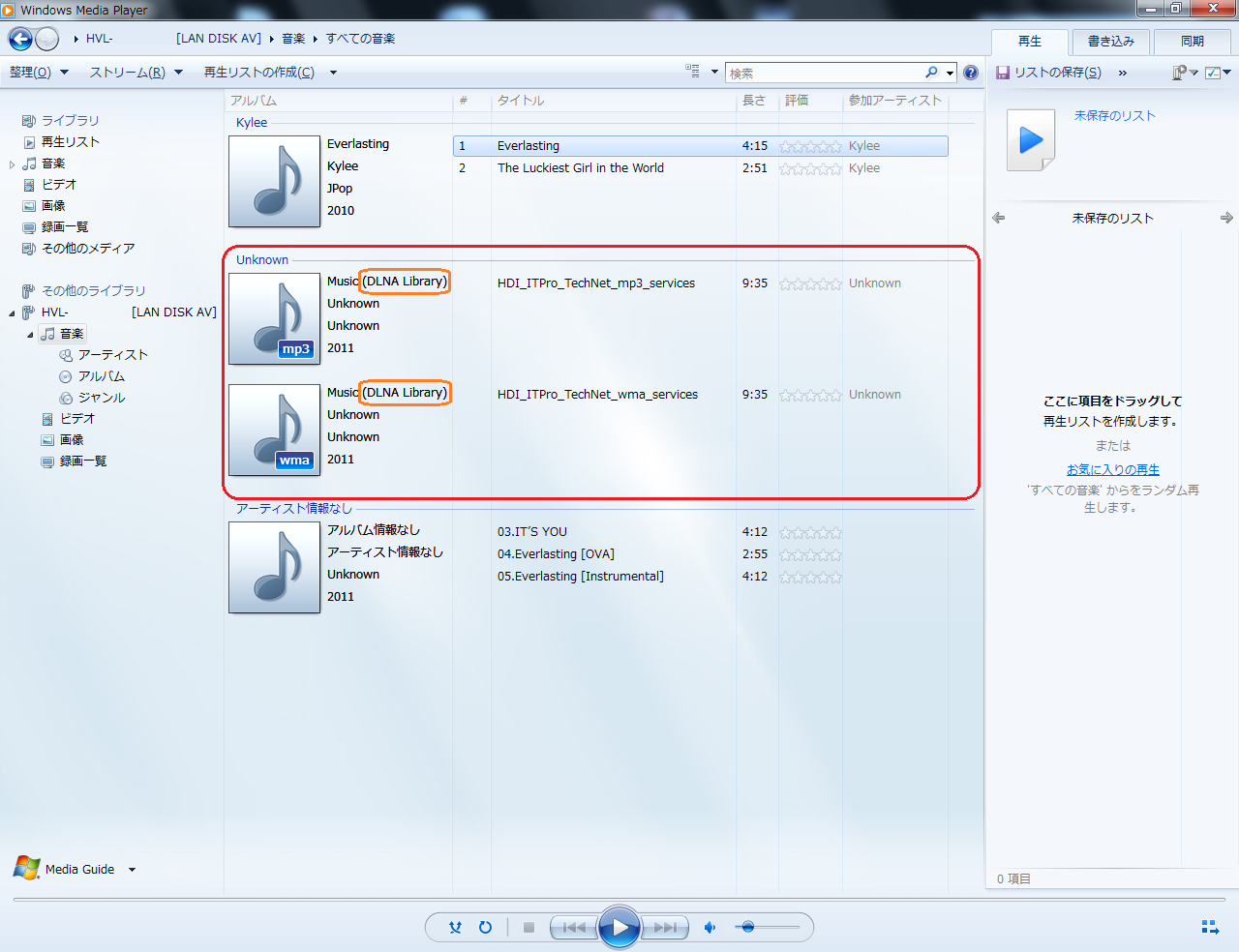Open その他のメディア in the sidebar
The width and height of the screenshot is (1239, 952).
[x=88, y=248]
